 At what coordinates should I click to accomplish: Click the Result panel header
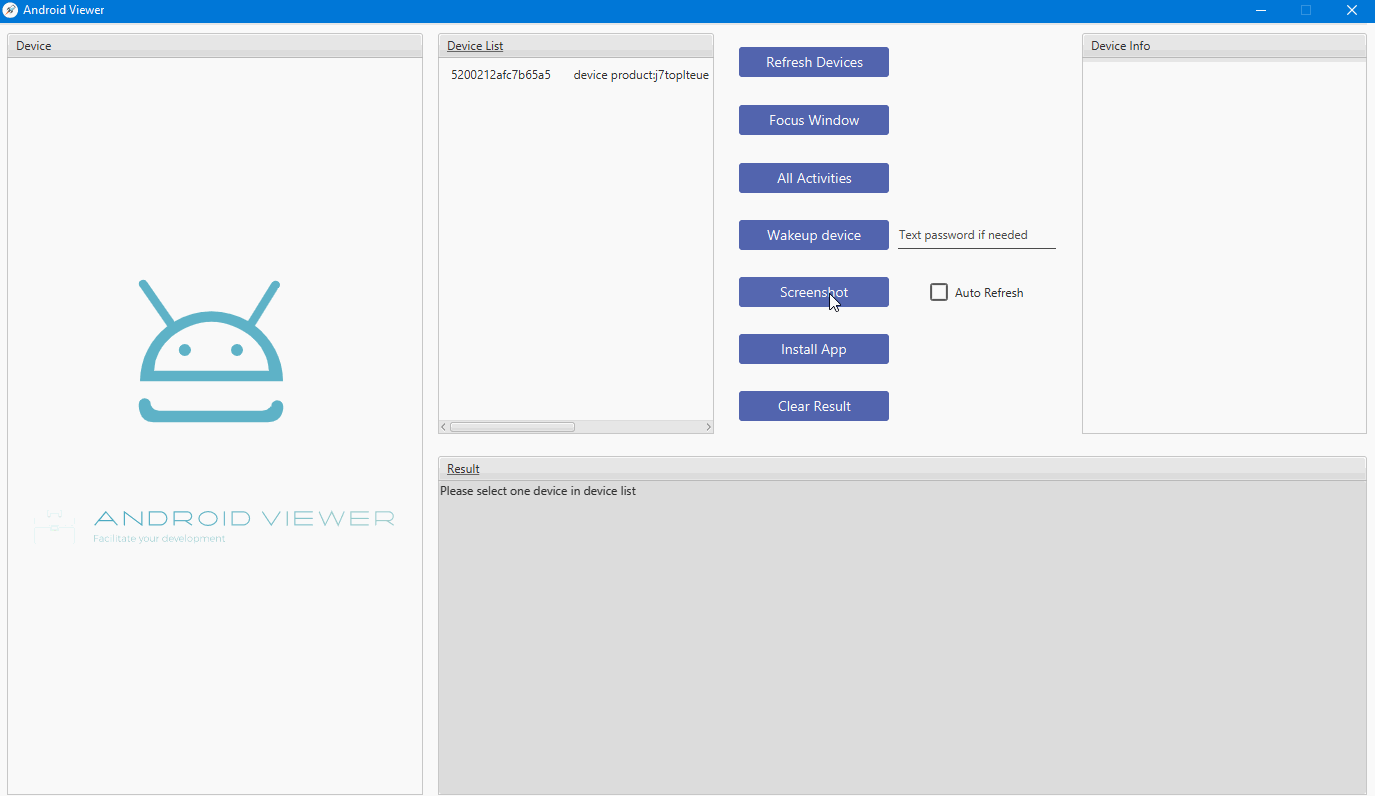click(902, 469)
